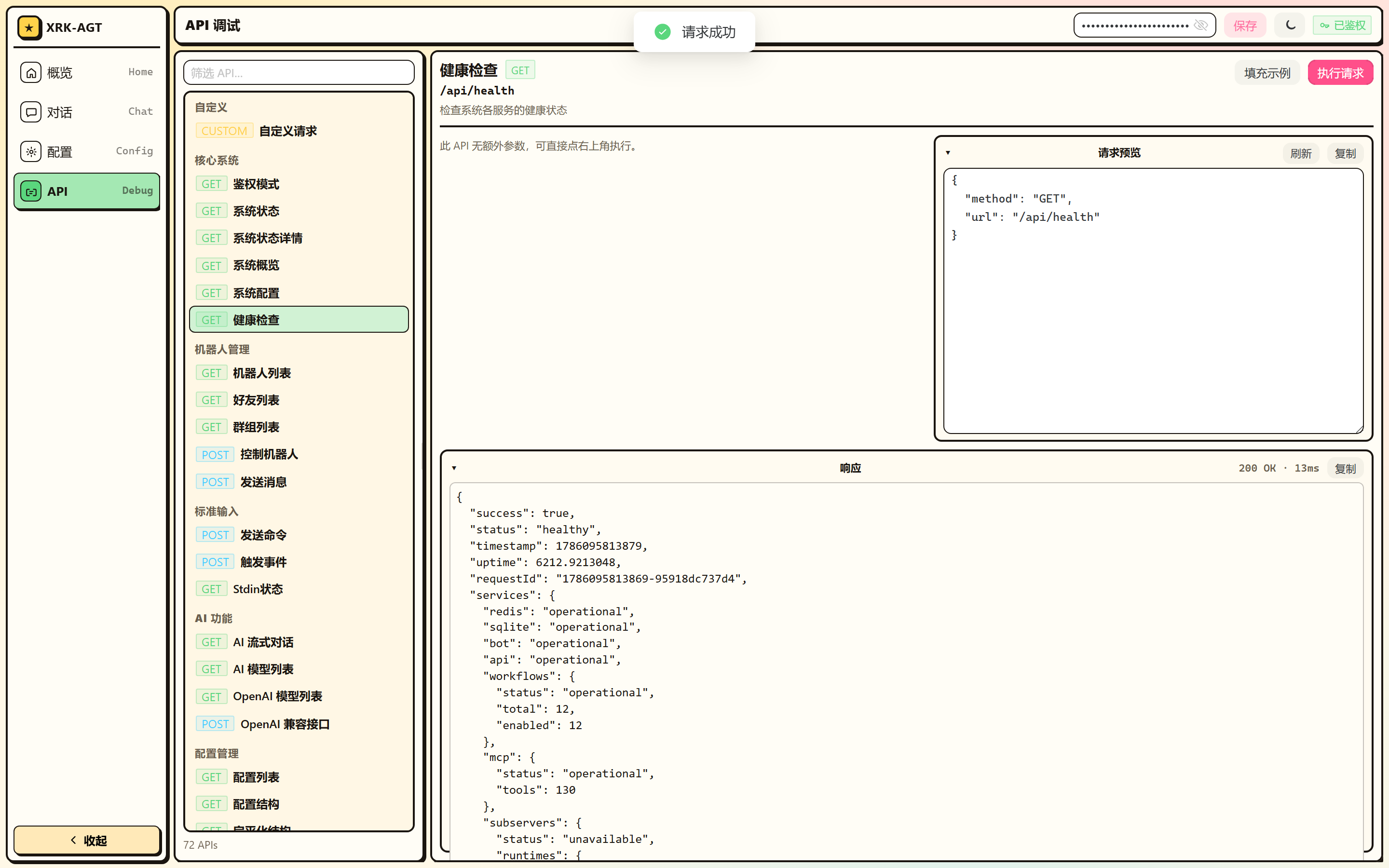Select AI 流式对话 entry

[299, 642]
